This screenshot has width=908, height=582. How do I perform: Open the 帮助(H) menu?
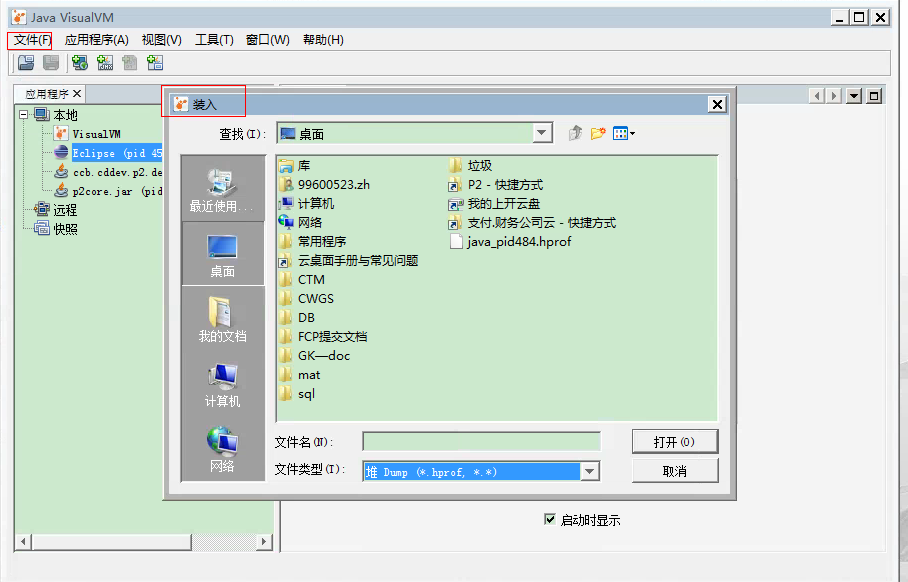click(x=323, y=40)
